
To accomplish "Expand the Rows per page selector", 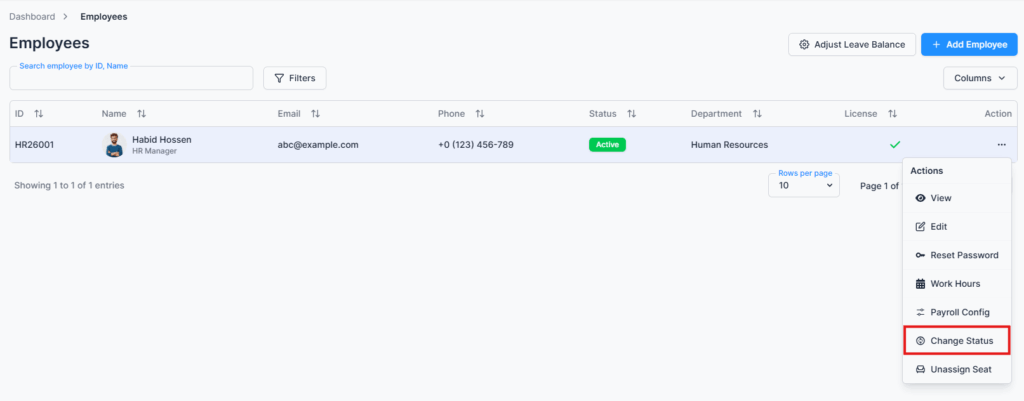I will 803,185.
